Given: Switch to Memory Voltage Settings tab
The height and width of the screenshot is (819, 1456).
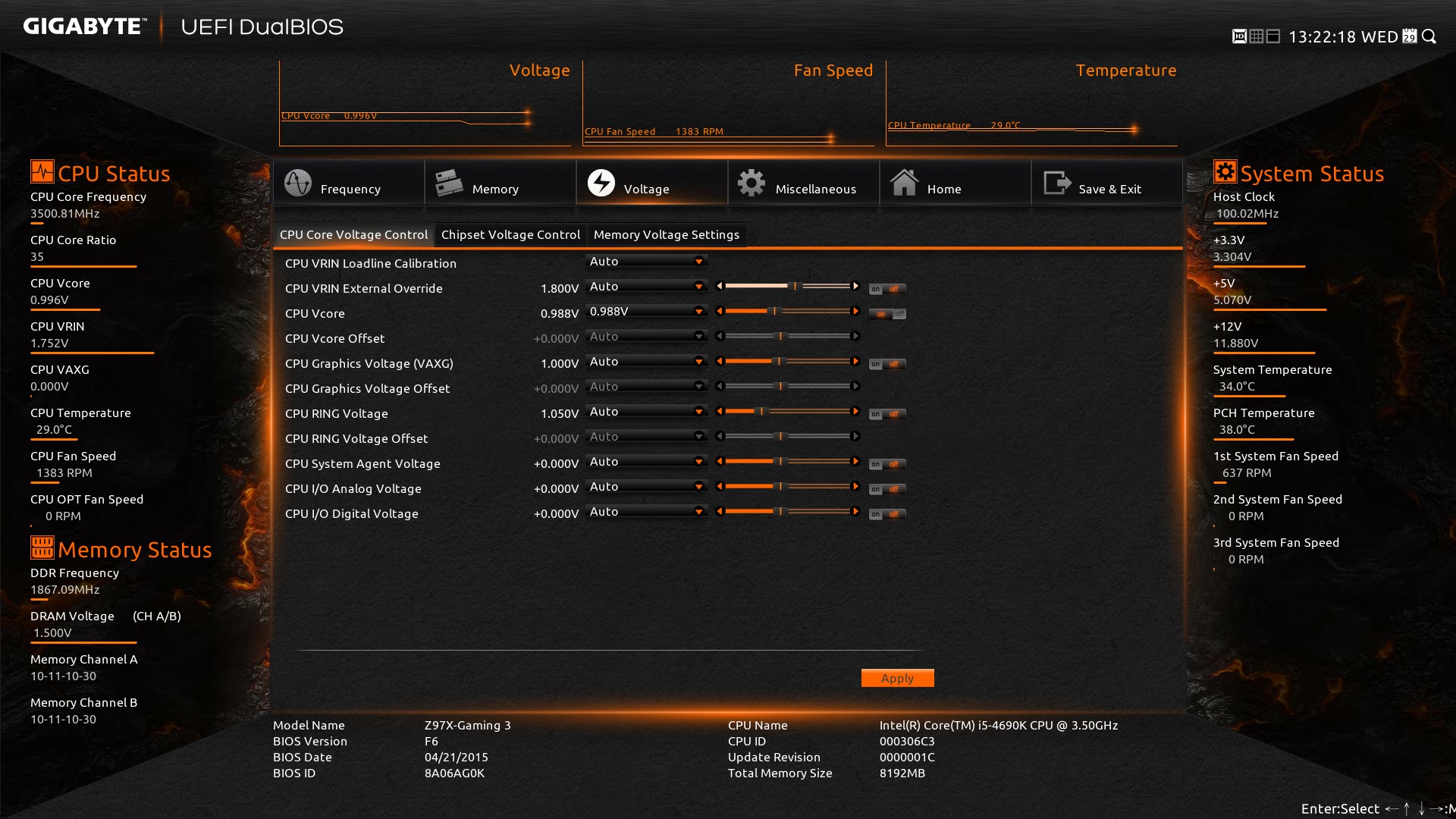Looking at the screenshot, I should 666,235.
